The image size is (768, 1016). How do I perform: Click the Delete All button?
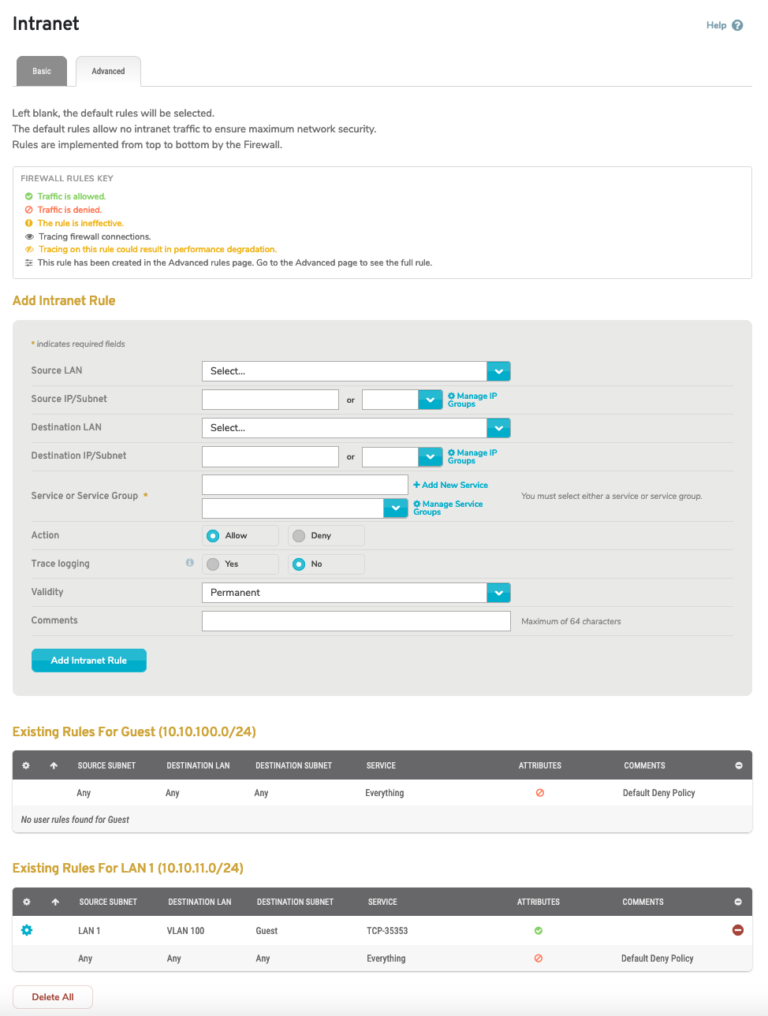click(x=52, y=996)
